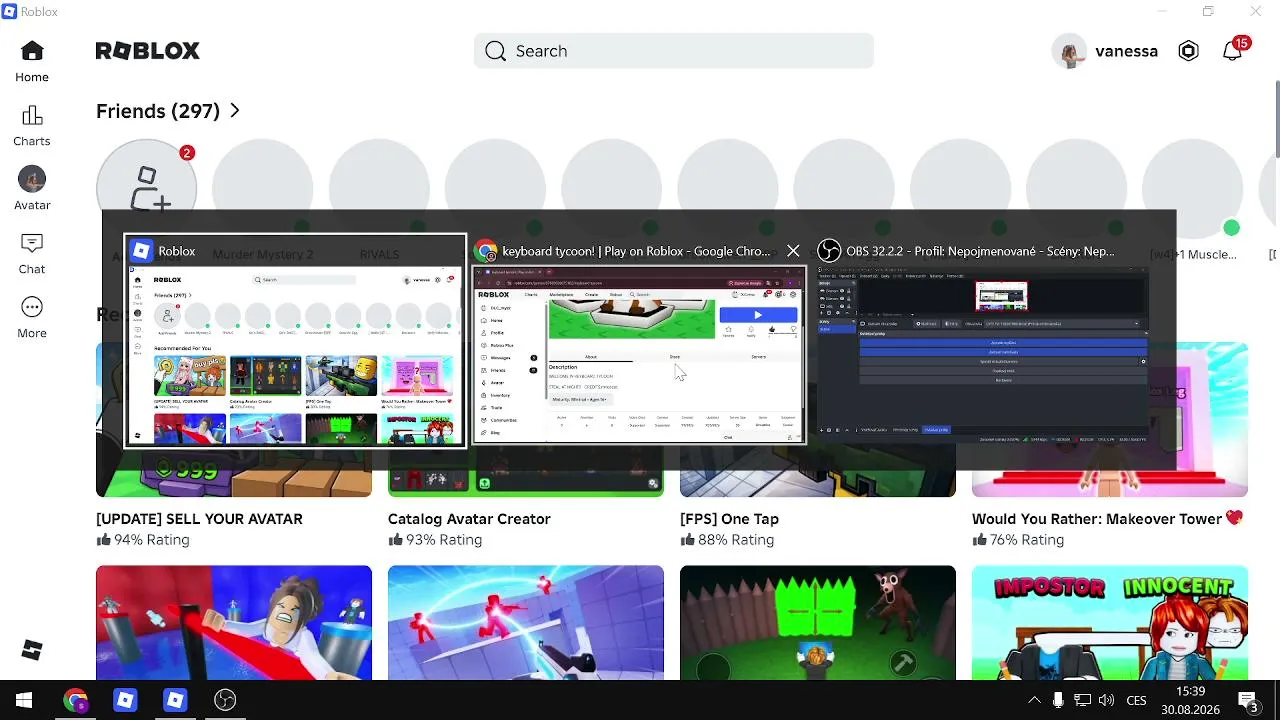Open the Avatar editor in sidebar
Screen dimensions: 1280x720
click(32, 189)
